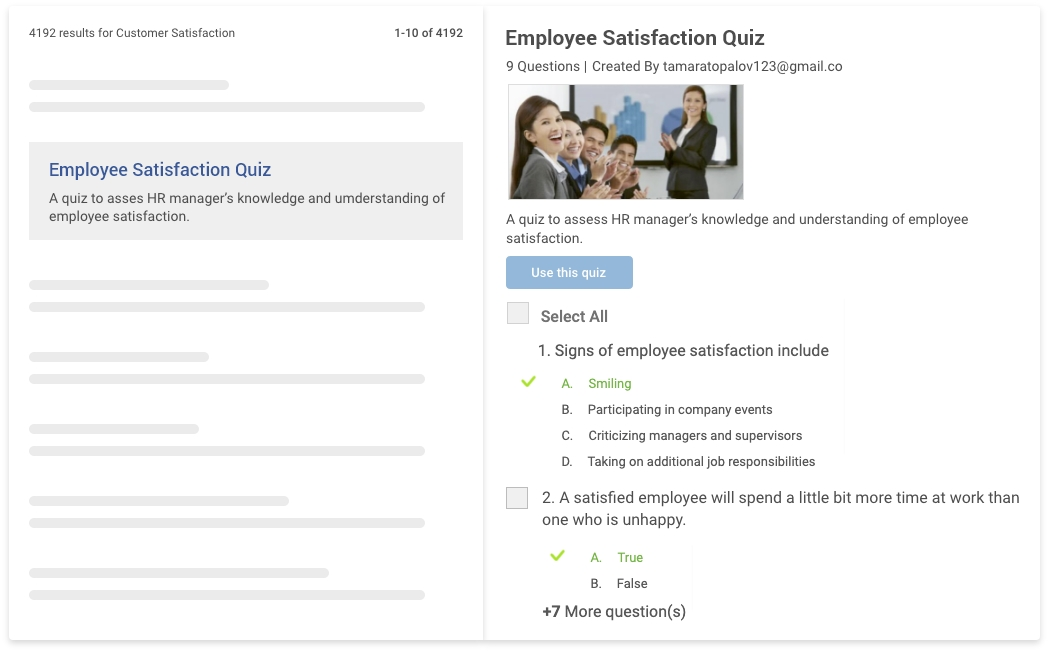Click the quiz preview photo thumbnail
This screenshot has width=1049, height=652.
click(x=625, y=142)
